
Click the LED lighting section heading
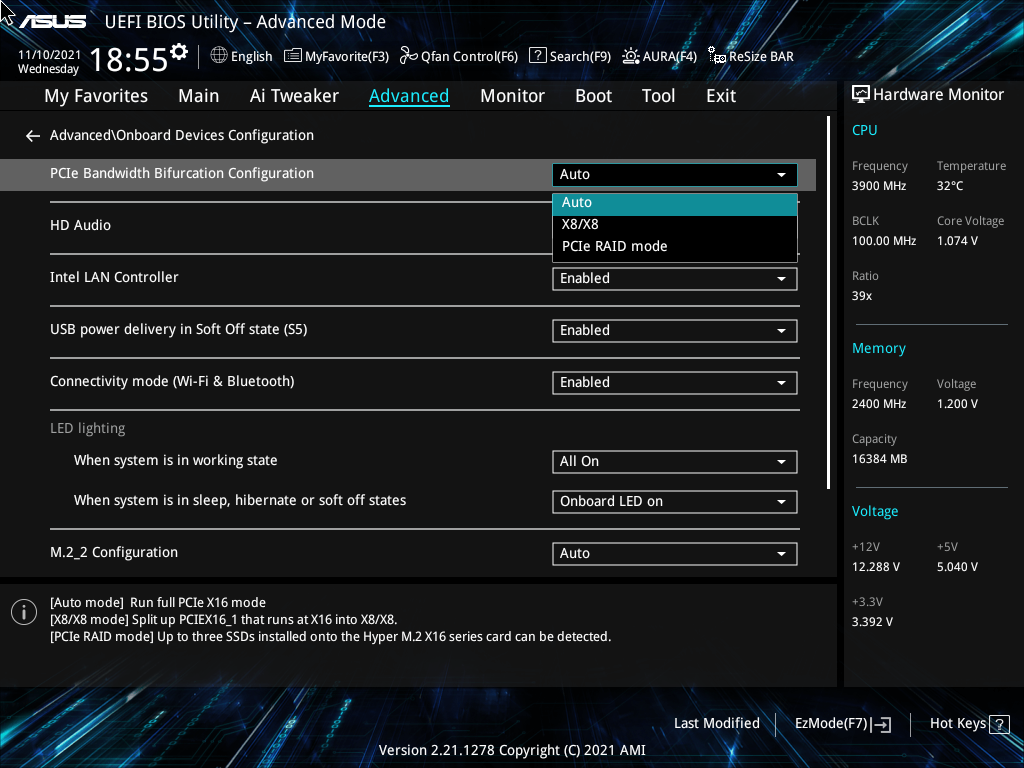(88, 428)
